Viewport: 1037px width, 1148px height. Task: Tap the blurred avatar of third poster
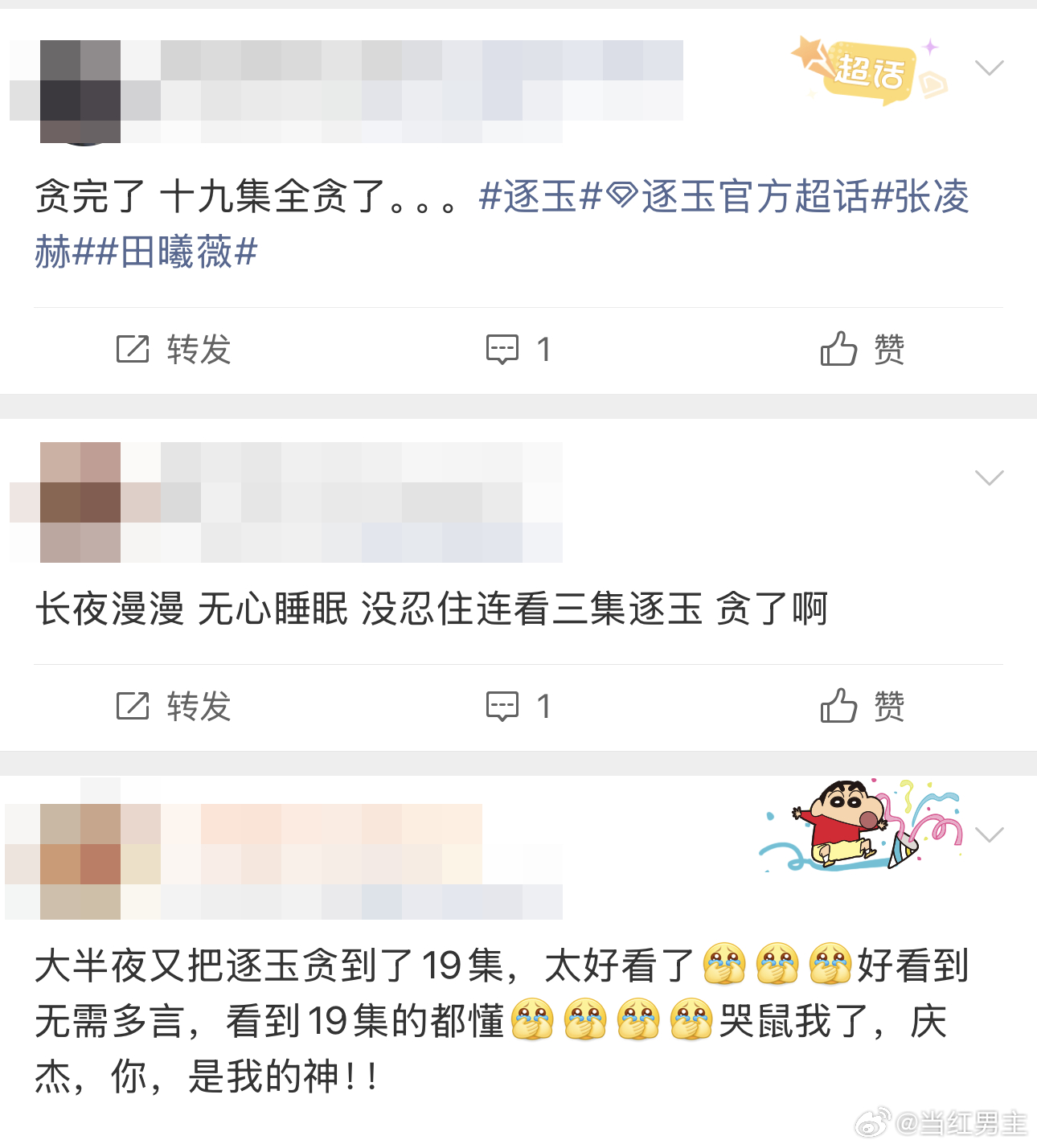[80, 862]
